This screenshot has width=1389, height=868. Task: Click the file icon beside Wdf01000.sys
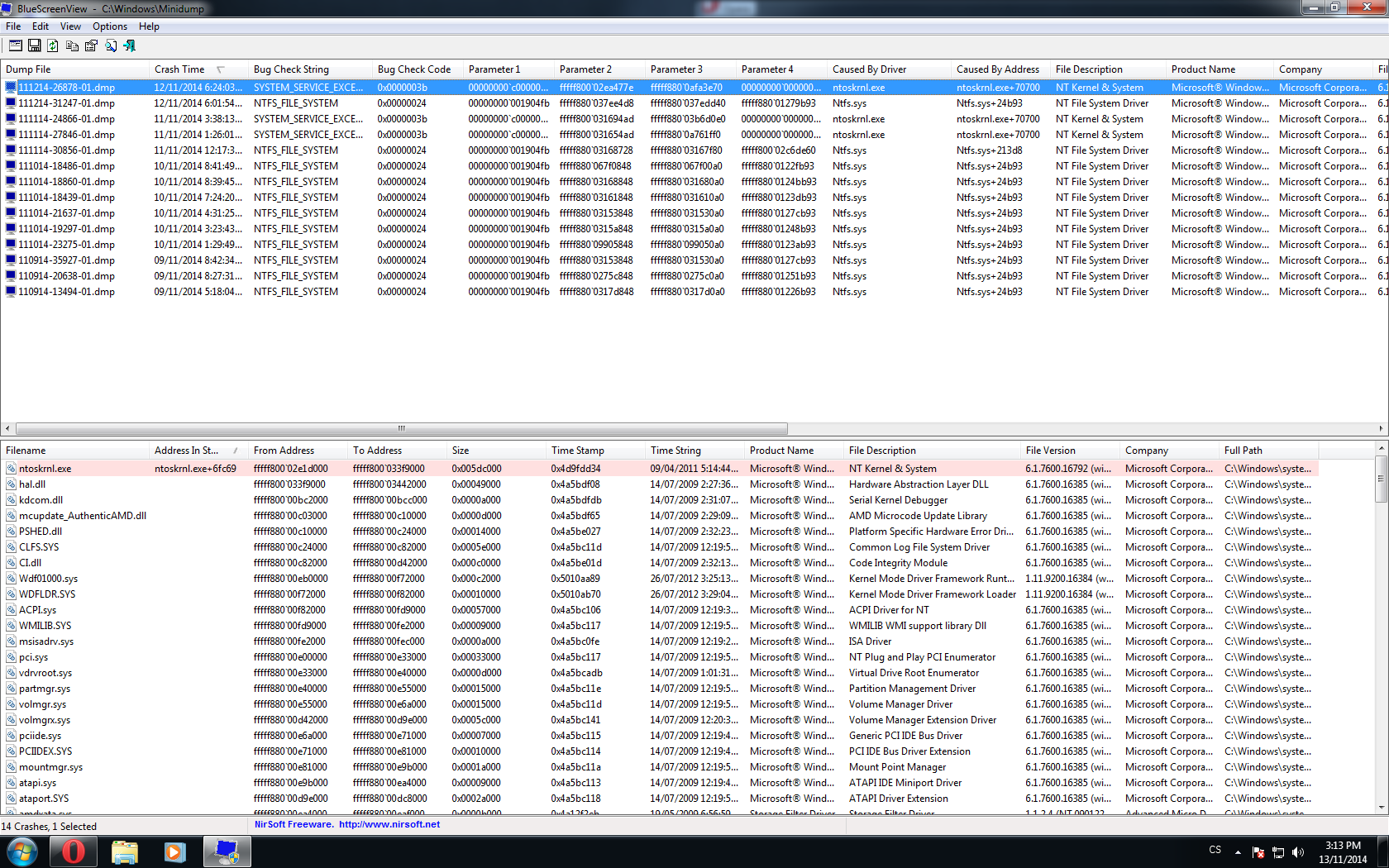click(x=11, y=579)
